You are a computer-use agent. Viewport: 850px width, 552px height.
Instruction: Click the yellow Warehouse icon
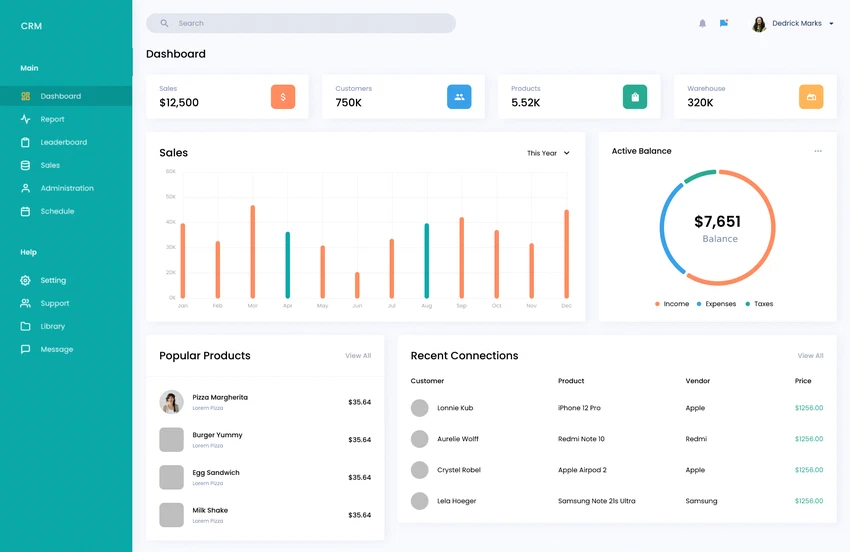pos(811,97)
